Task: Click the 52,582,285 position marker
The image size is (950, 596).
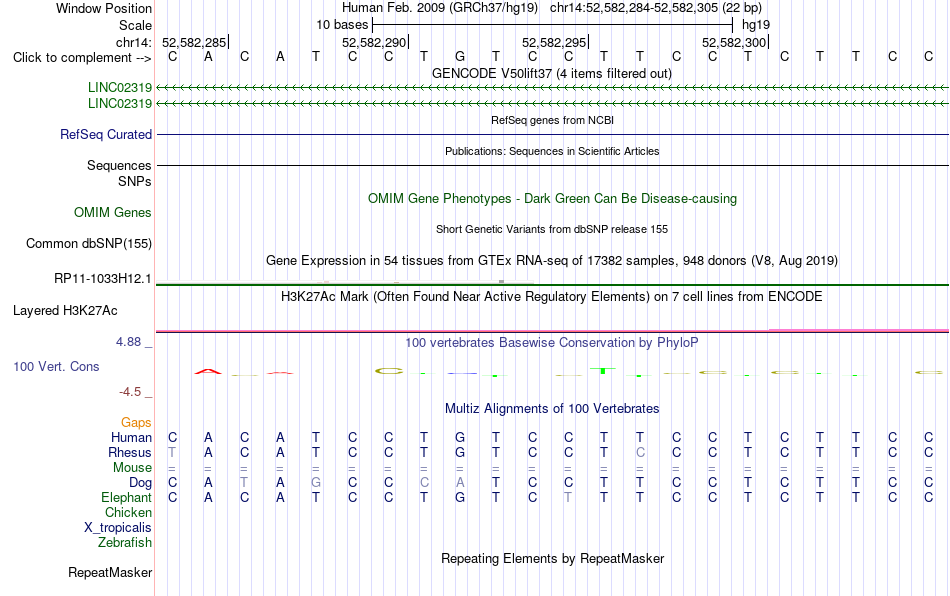Action: (194, 43)
